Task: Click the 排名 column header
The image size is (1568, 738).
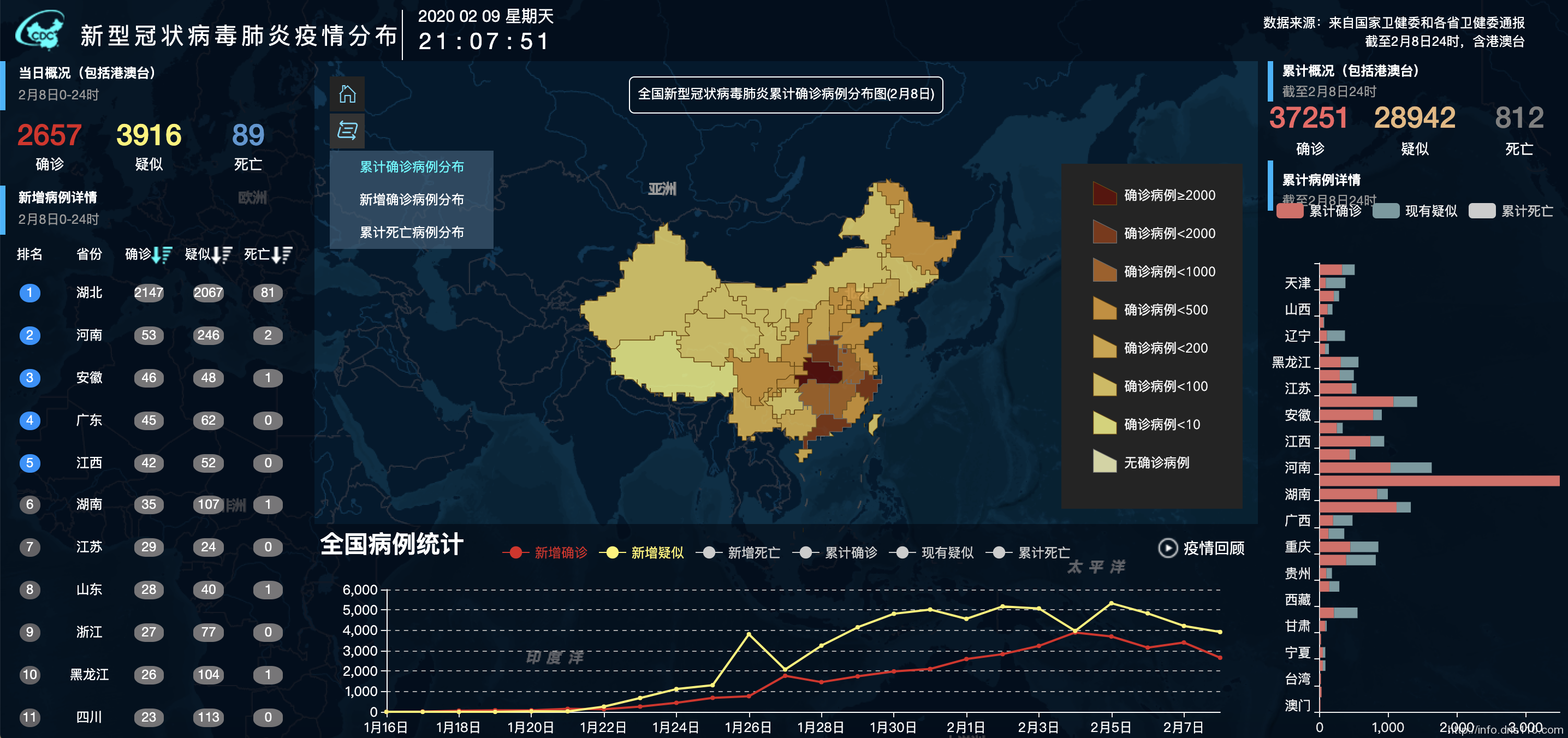Action: pos(30,254)
